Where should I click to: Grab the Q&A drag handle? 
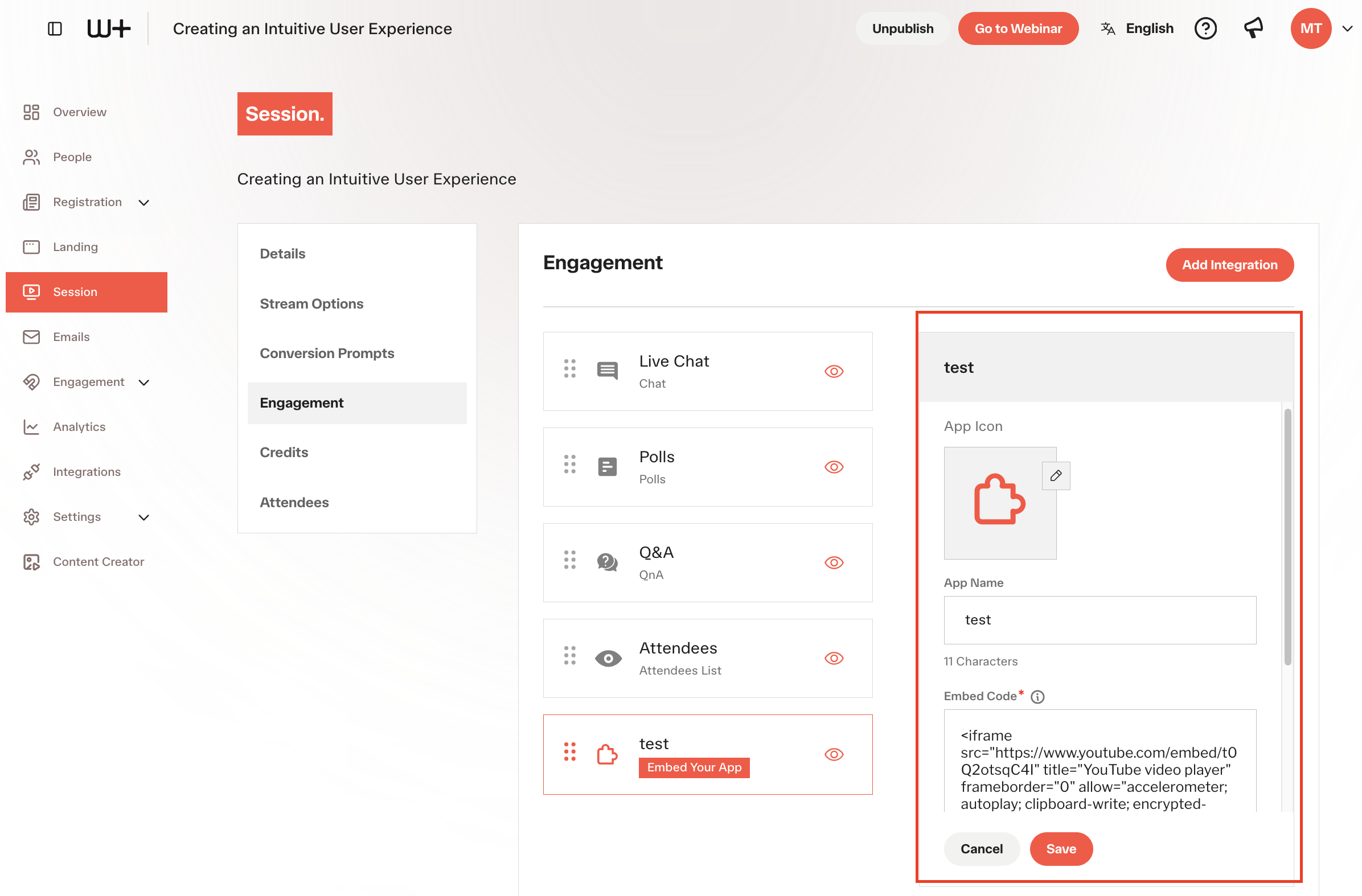click(569, 560)
